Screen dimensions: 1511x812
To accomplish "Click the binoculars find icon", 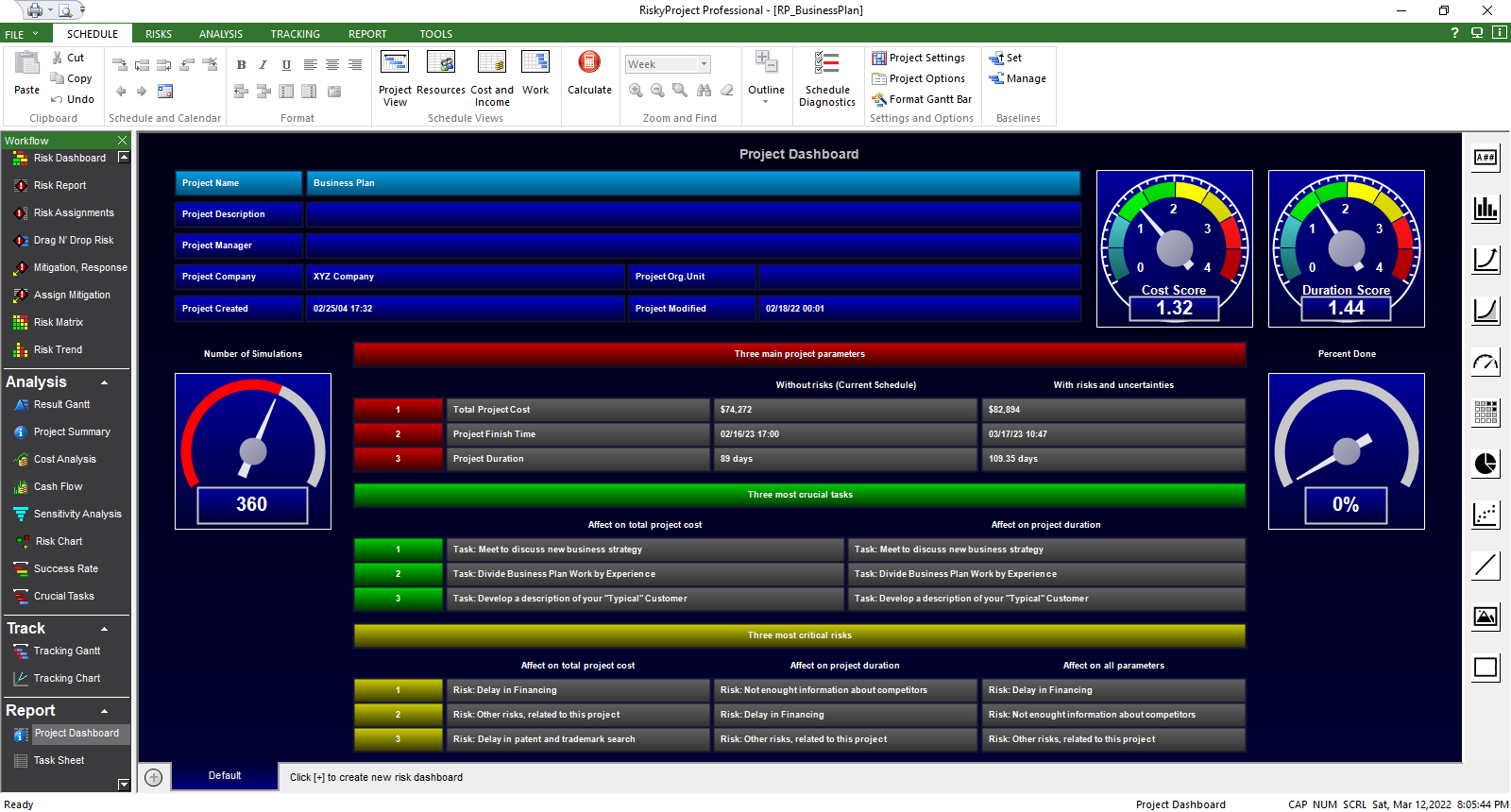I will click(704, 91).
